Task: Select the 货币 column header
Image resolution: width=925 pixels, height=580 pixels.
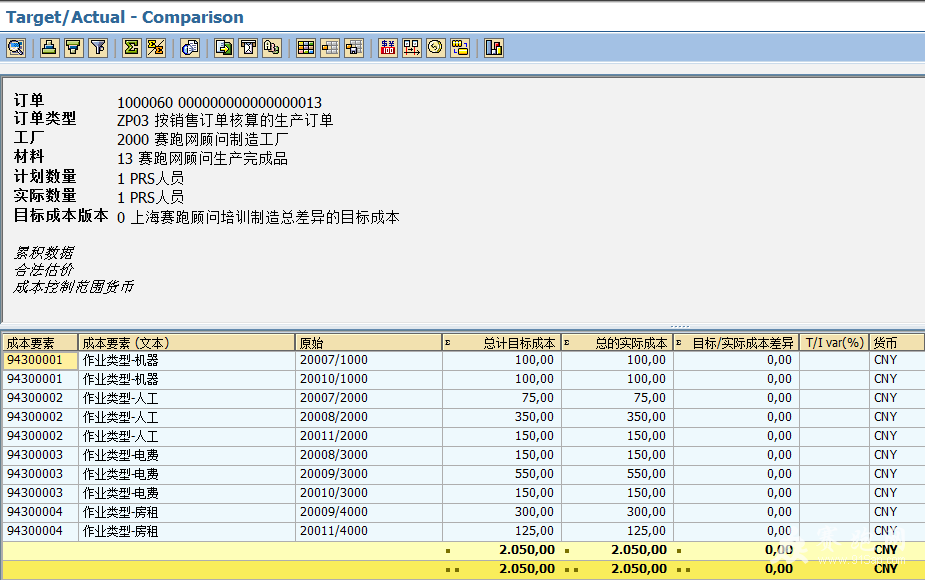Action: [897, 343]
